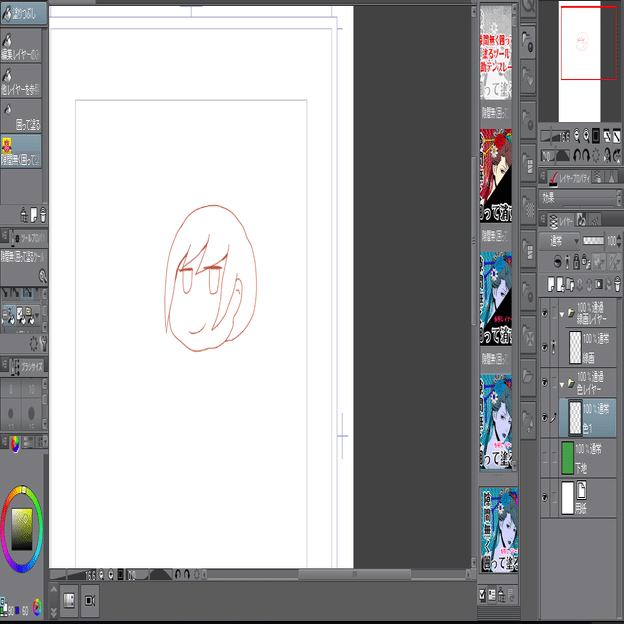Click new raster layer icon

[551, 284]
